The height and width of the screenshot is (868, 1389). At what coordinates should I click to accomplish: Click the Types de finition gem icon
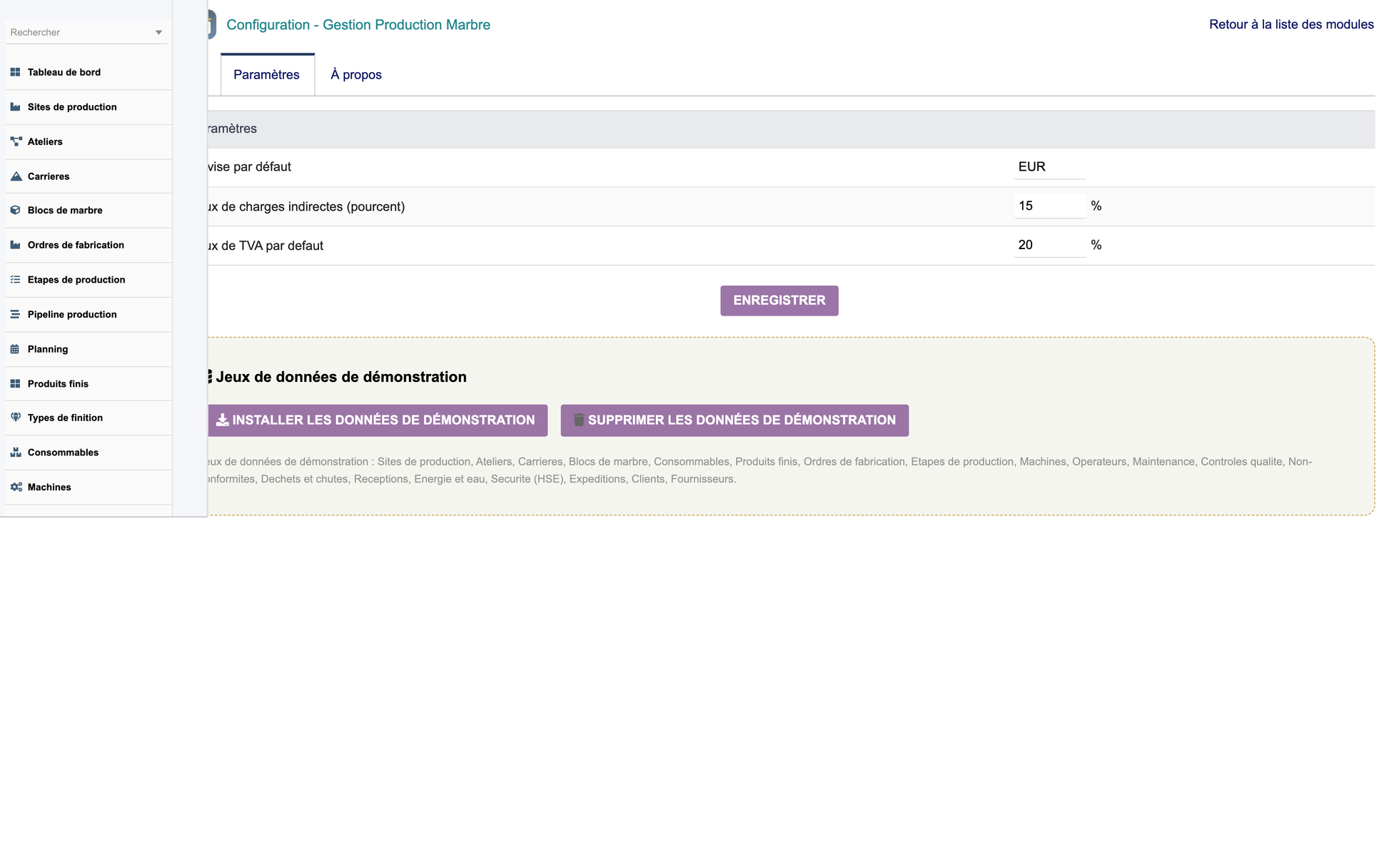pyautogui.click(x=16, y=418)
